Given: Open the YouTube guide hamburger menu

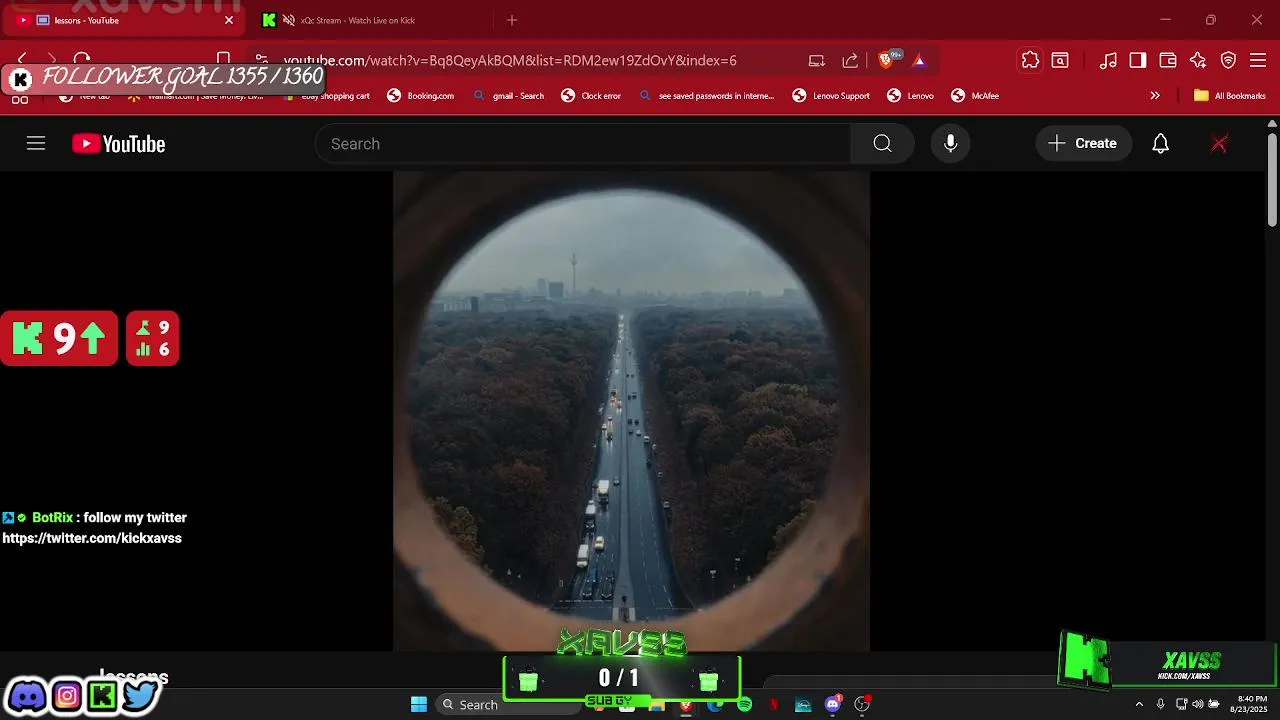Looking at the screenshot, I should (36, 144).
